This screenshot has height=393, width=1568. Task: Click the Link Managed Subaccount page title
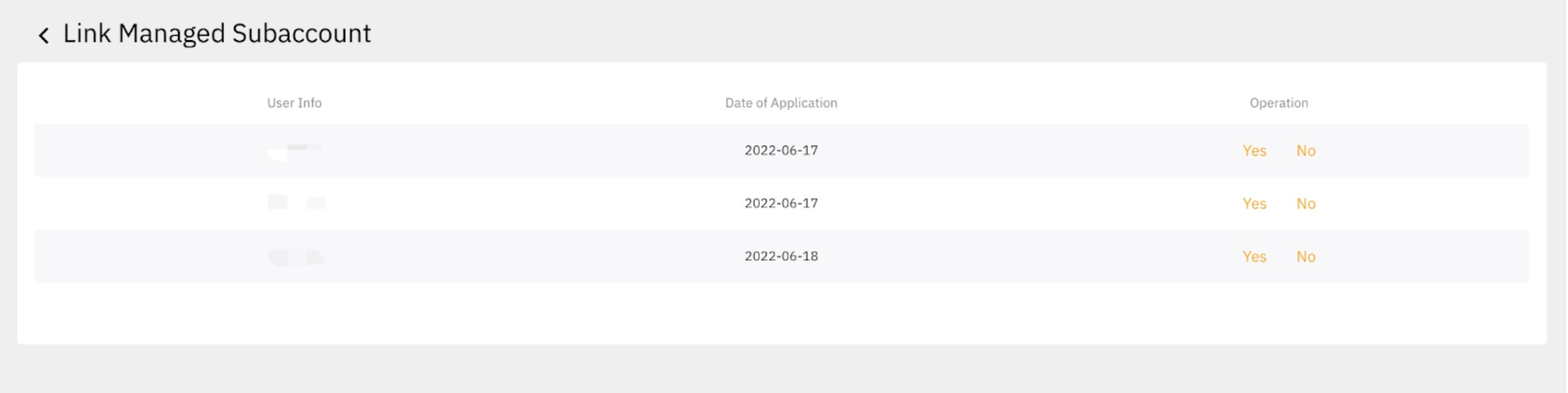pos(217,34)
